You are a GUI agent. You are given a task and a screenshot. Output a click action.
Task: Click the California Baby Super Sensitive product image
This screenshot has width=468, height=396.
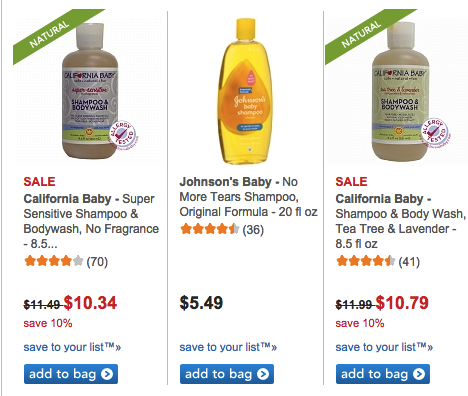(x=90, y=91)
